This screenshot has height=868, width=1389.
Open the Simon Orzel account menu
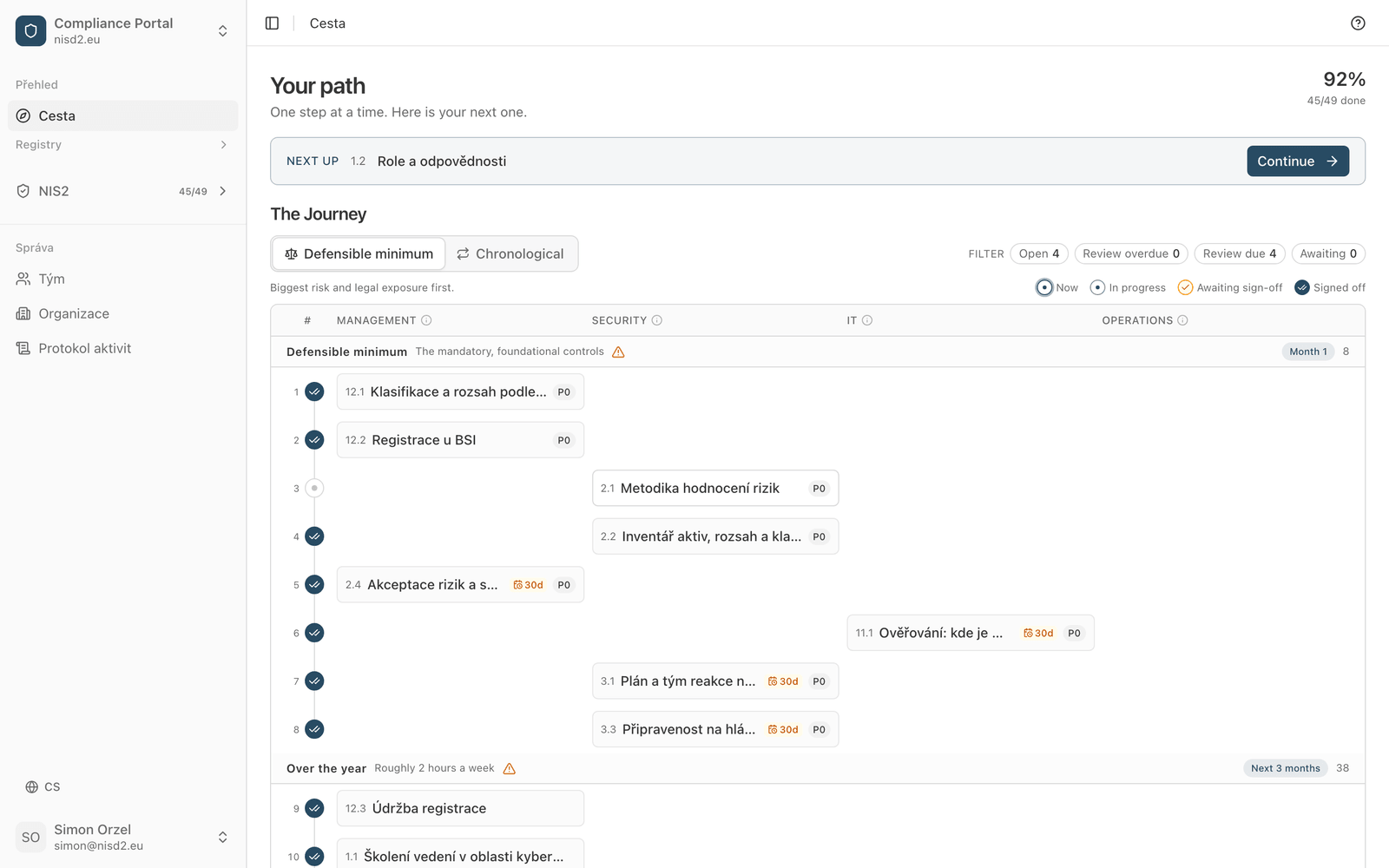click(x=122, y=837)
